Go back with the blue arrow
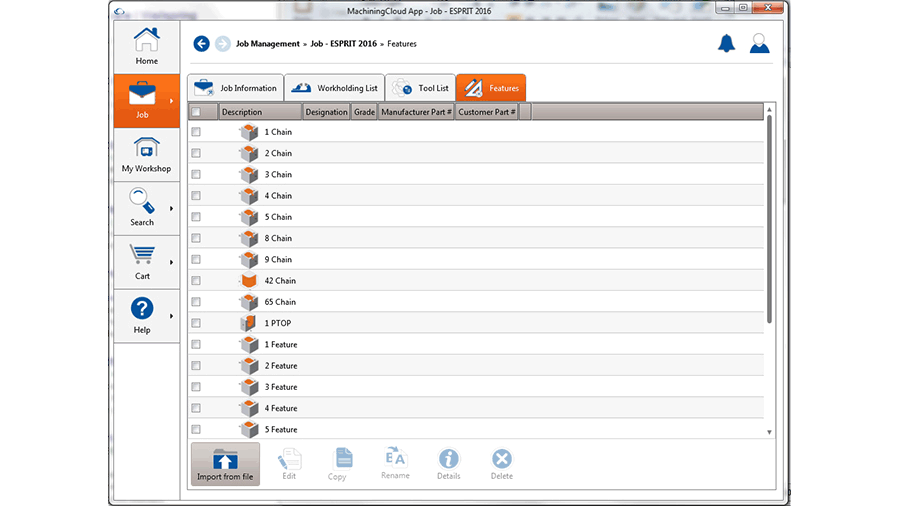The width and height of the screenshot is (900, 506). pos(201,44)
